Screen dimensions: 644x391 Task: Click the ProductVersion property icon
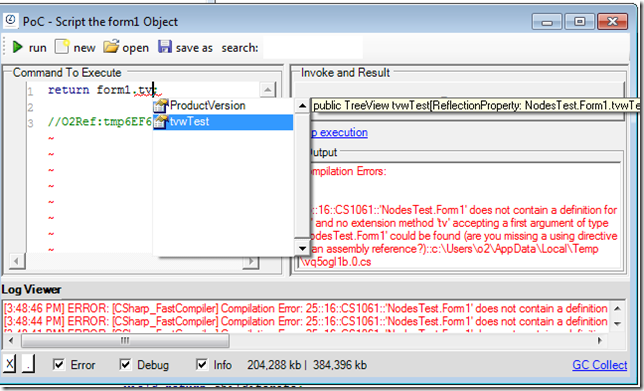(161, 106)
